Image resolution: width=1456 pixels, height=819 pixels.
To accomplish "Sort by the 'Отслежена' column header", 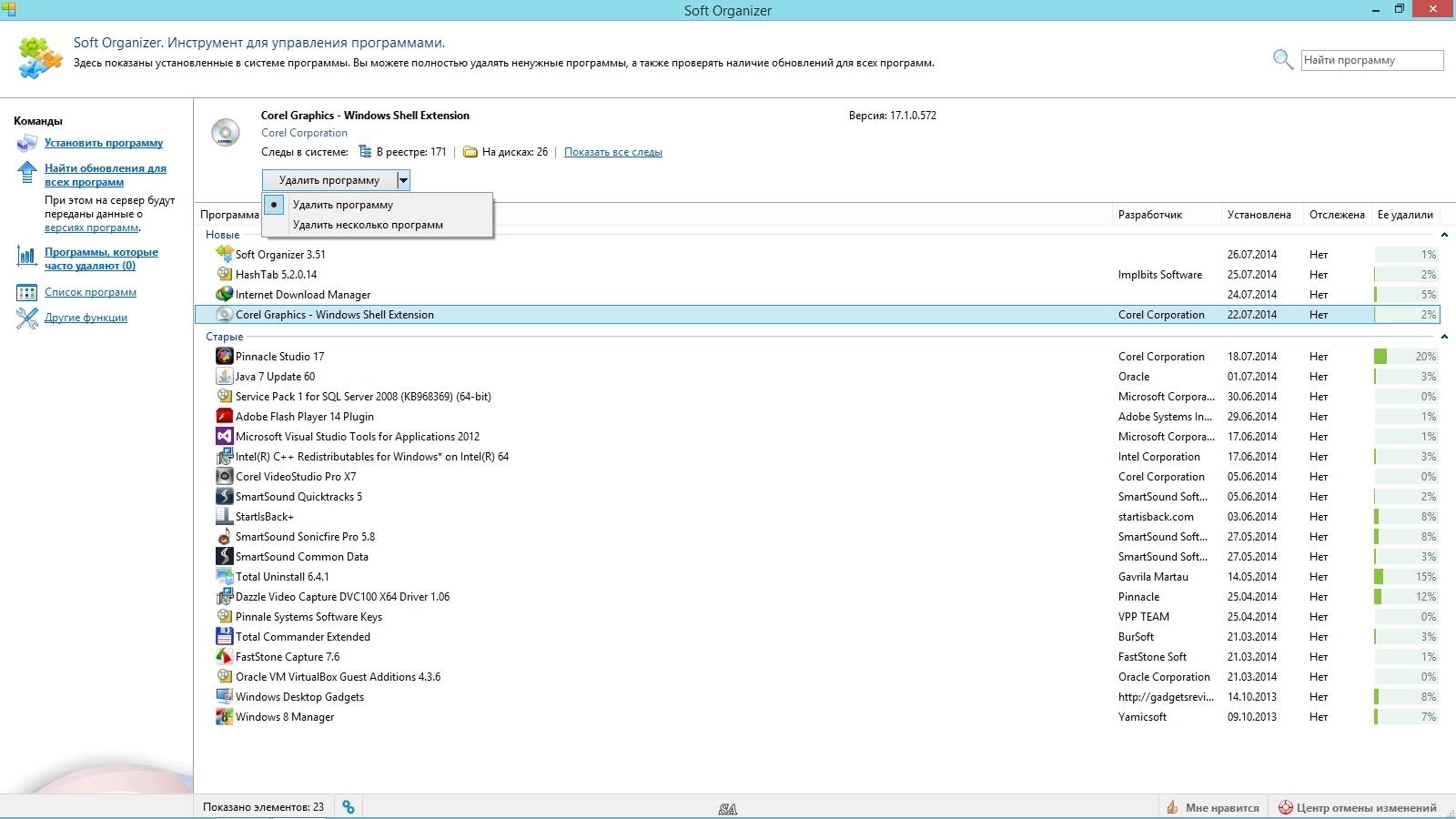I will (x=1338, y=215).
